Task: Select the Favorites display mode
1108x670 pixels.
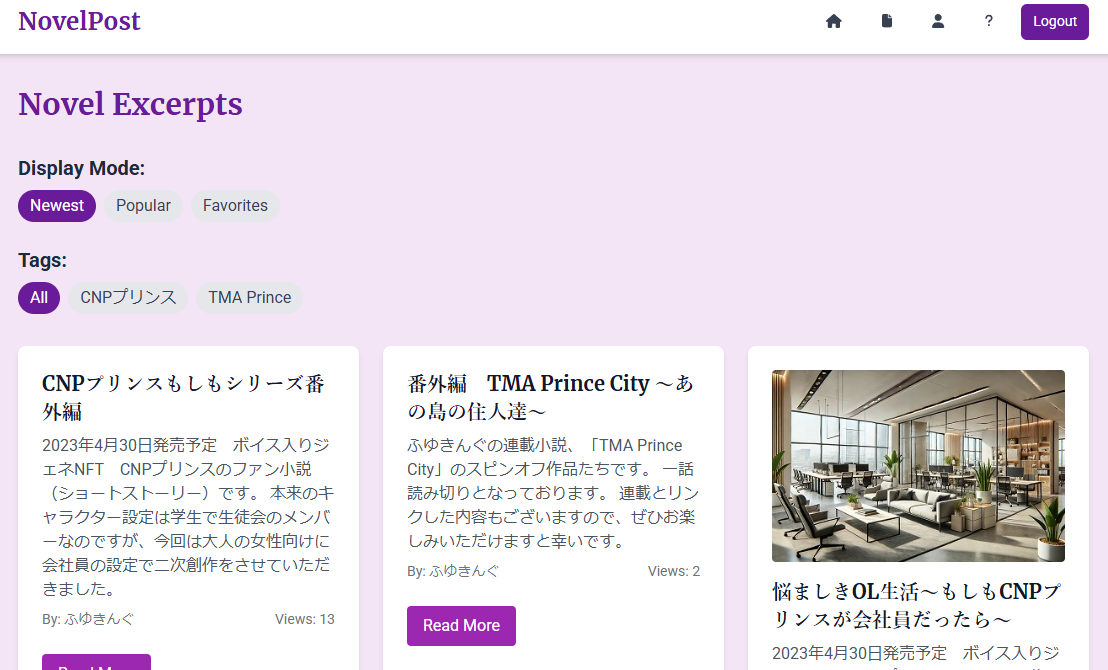Action: tap(235, 205)
